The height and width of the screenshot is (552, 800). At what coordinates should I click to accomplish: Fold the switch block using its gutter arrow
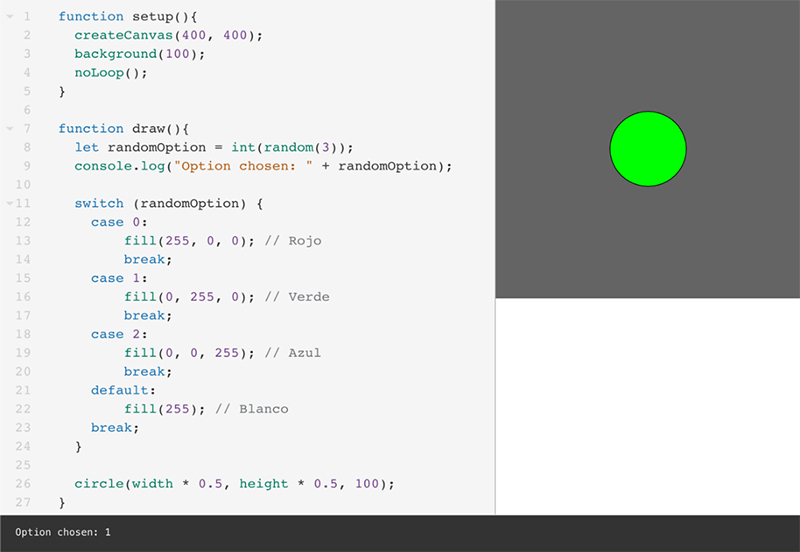10,204
